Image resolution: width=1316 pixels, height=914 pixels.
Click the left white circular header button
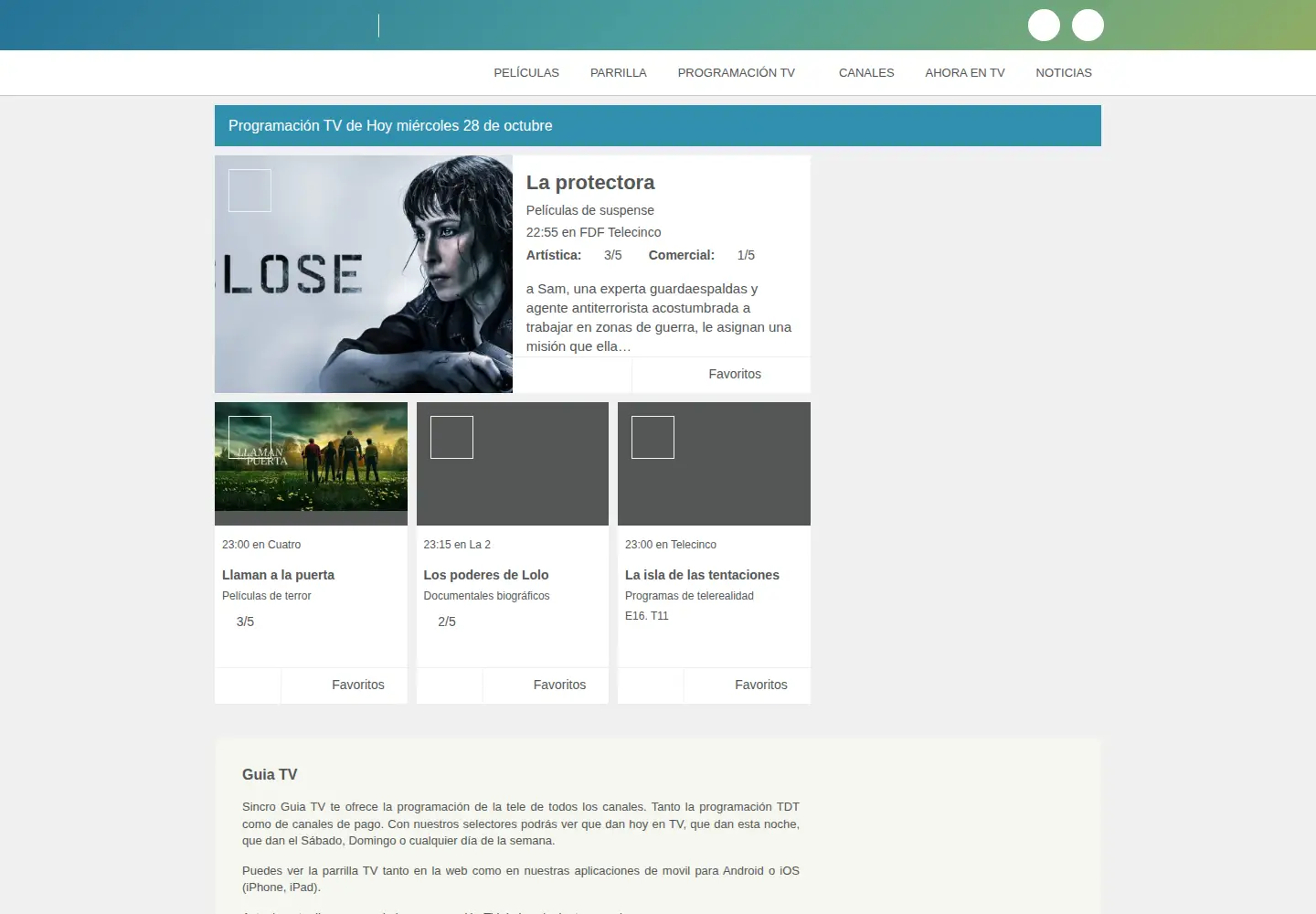pos(1044,25)
